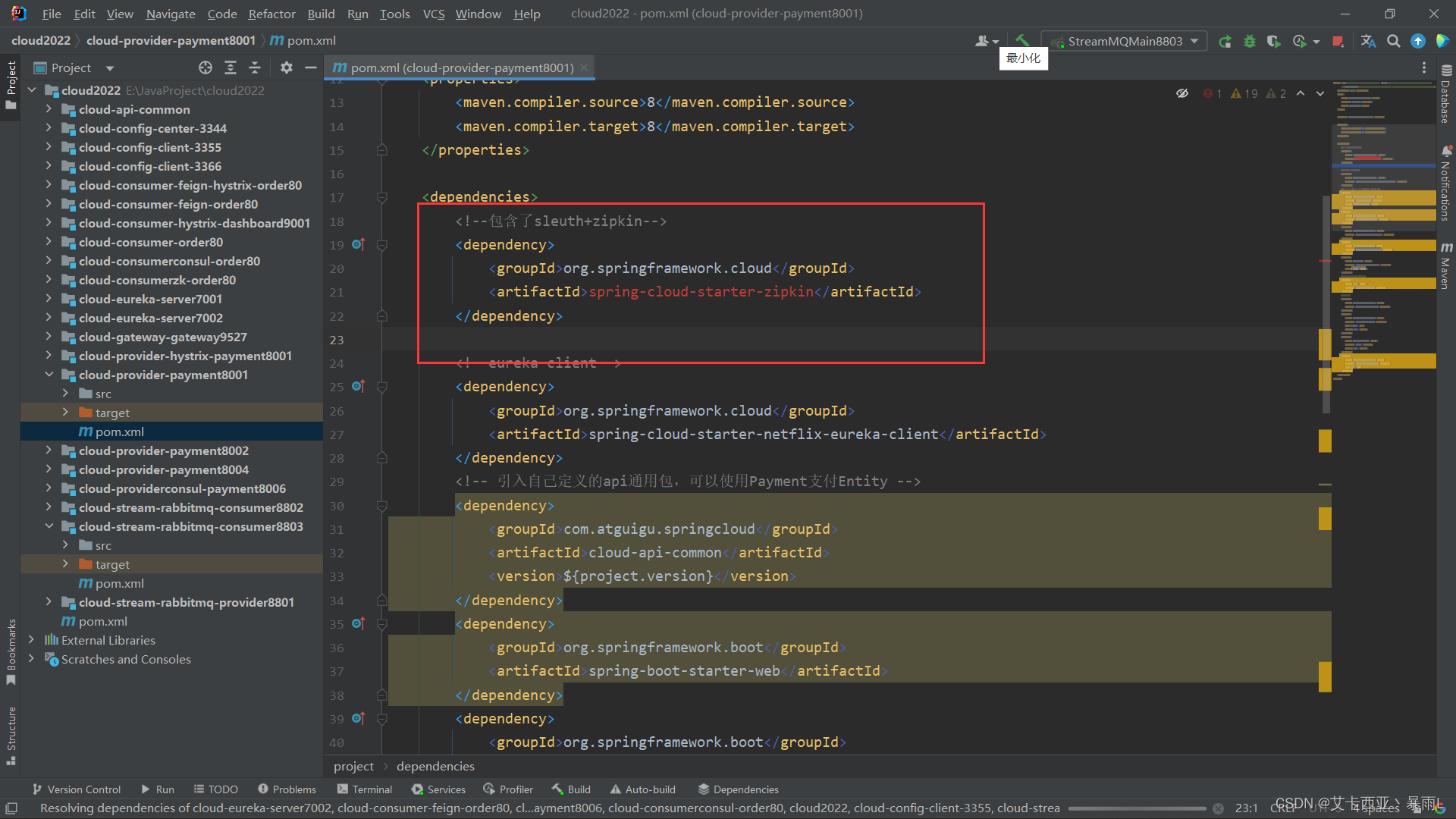Viewport: 1456px width, 819px height.
Task: Collapse cloud-stream-rabbitmq-consumer8803 module
Action: 49,526
